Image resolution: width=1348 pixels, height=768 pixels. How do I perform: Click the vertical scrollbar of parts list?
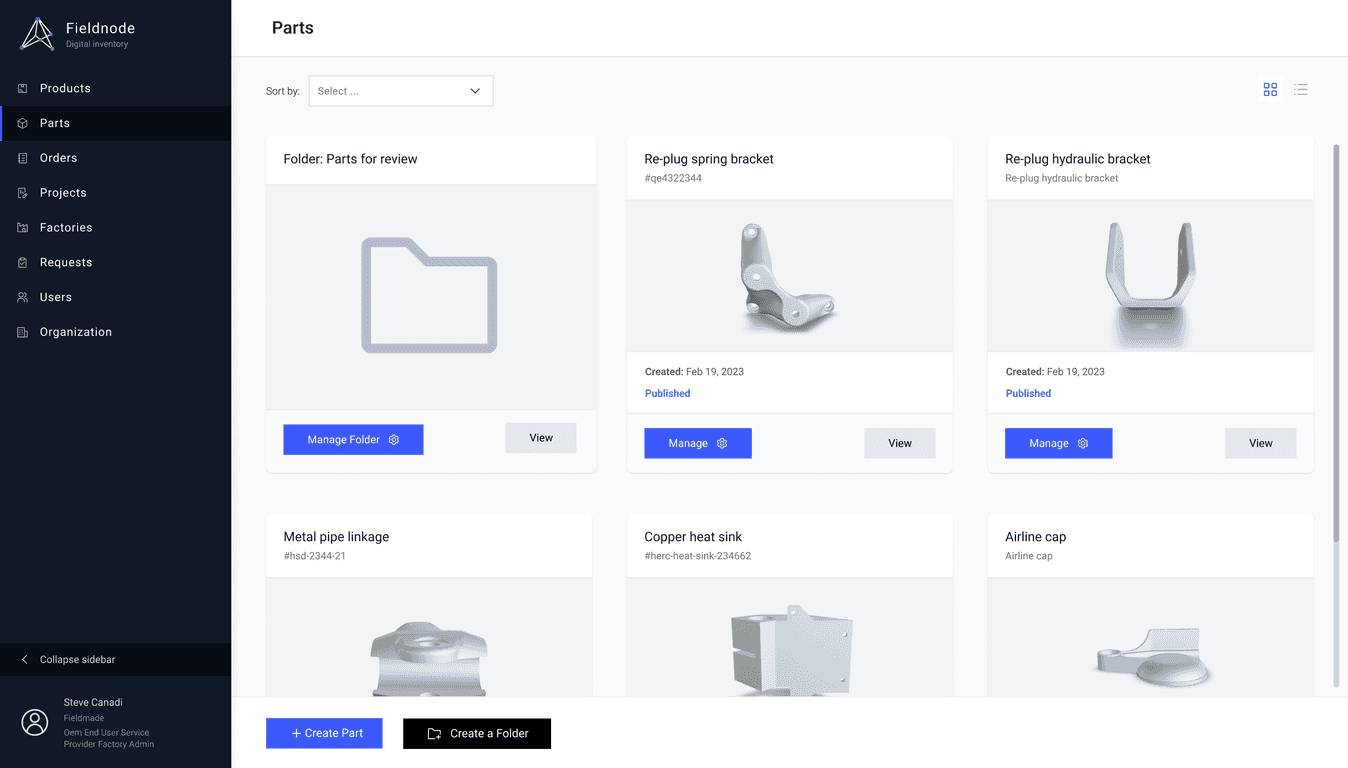coord(1336,340)
